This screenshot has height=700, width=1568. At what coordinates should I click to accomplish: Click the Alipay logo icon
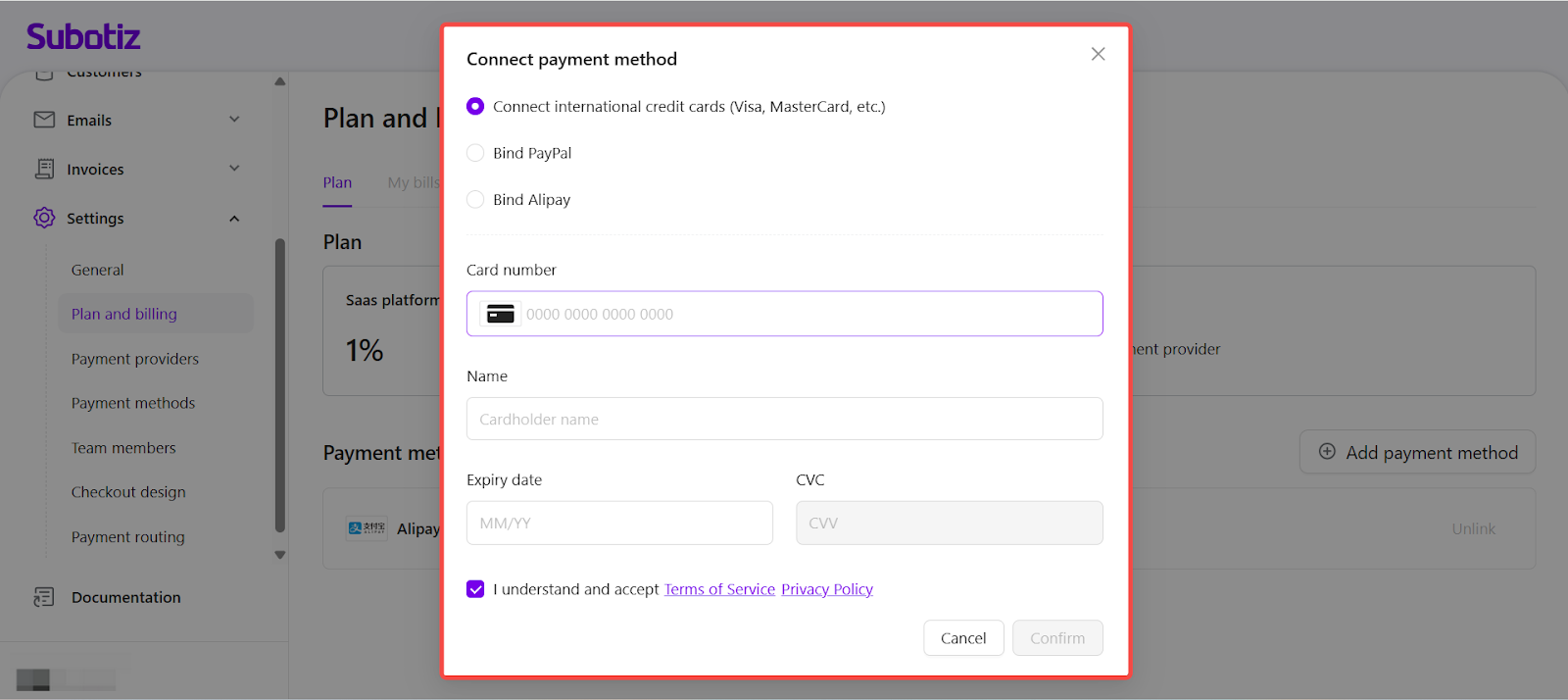(367, 528)
